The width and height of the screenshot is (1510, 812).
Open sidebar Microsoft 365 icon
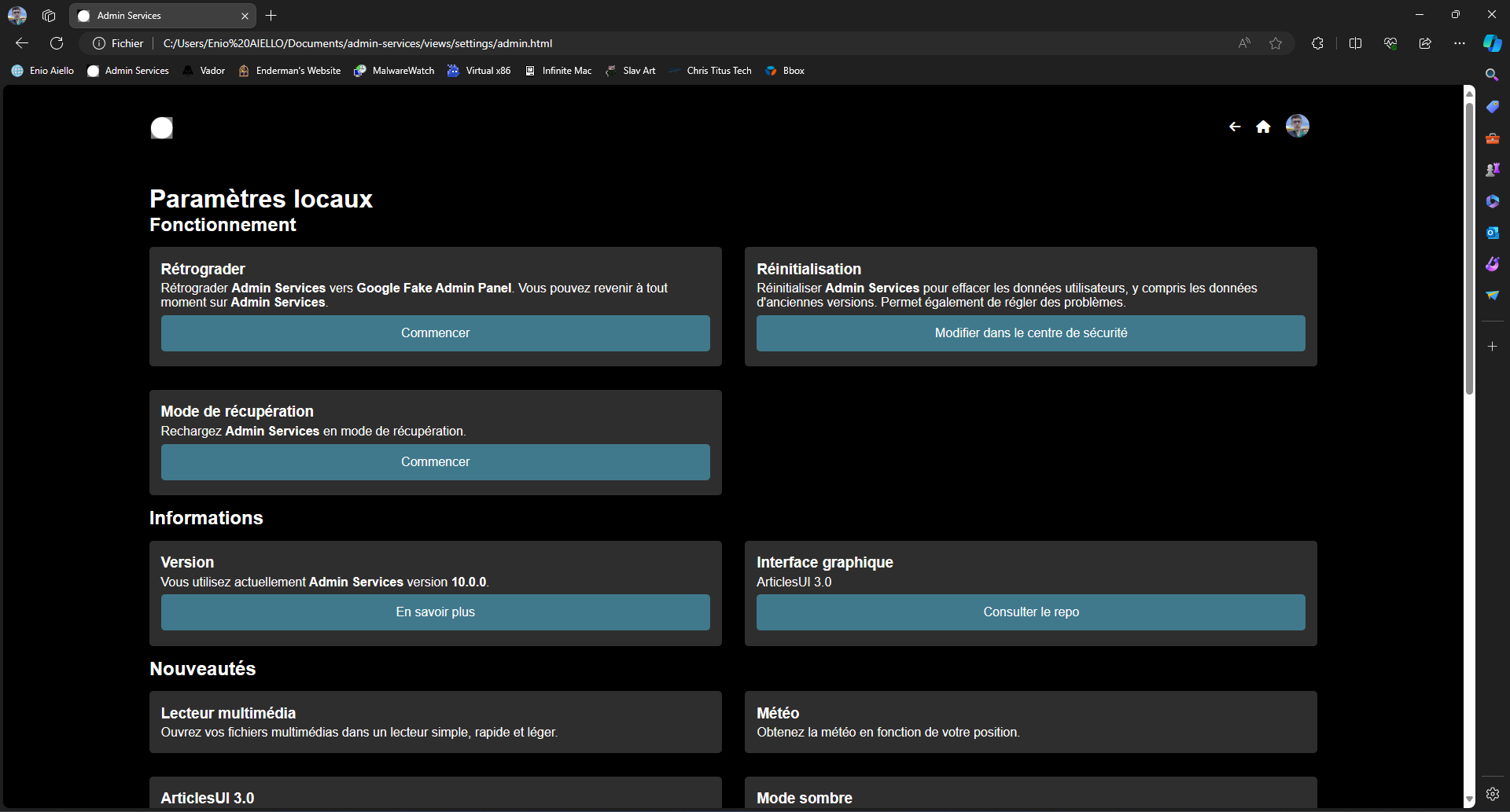point(1492,201)
